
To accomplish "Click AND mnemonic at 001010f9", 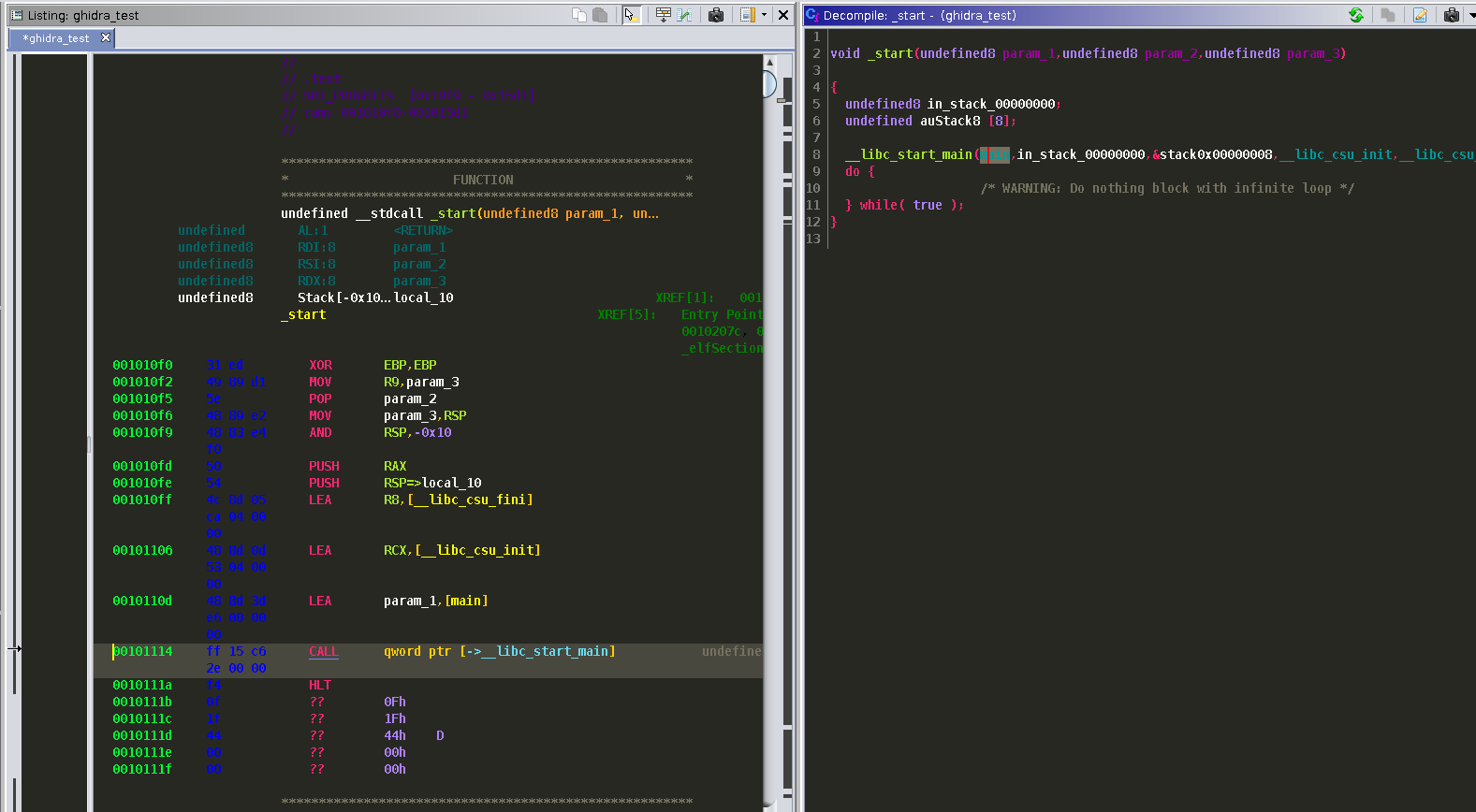I will coord(320,432).
